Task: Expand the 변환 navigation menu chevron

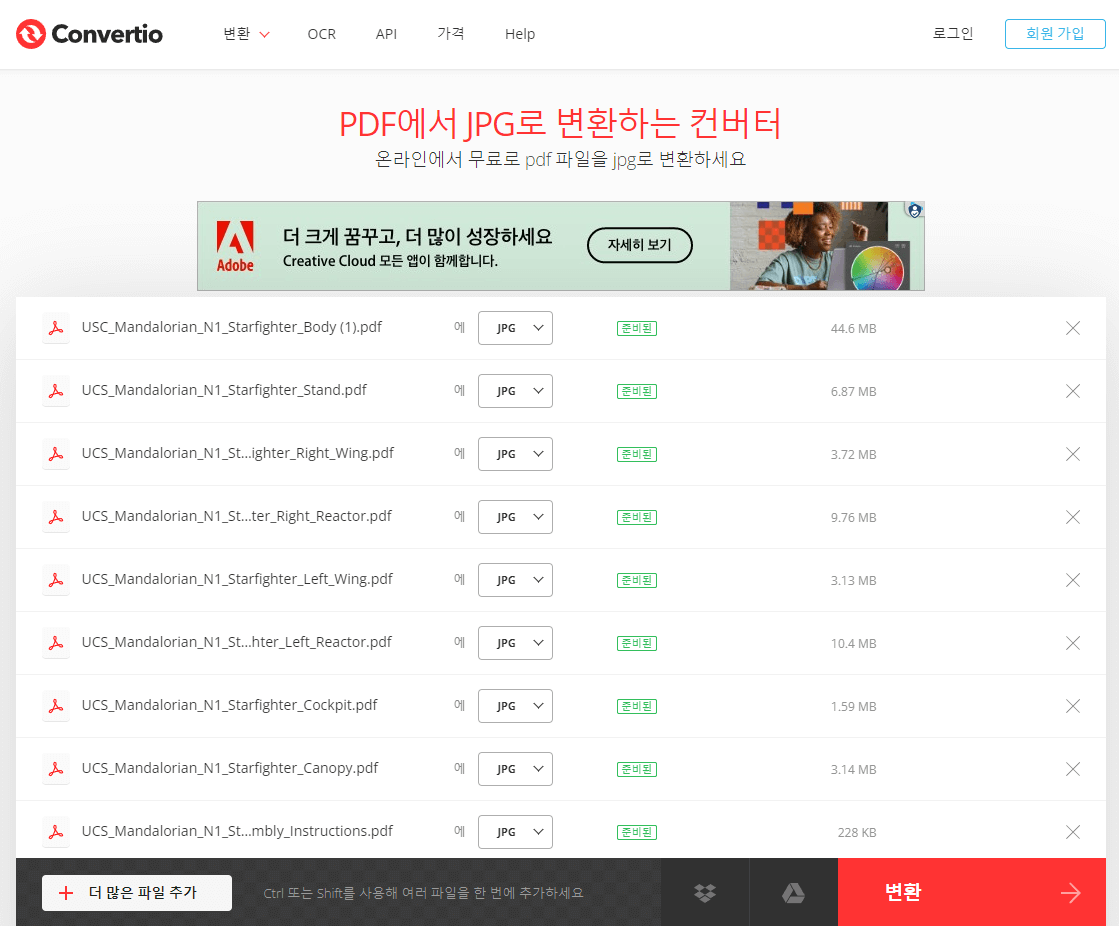Action: pos(264,33)
